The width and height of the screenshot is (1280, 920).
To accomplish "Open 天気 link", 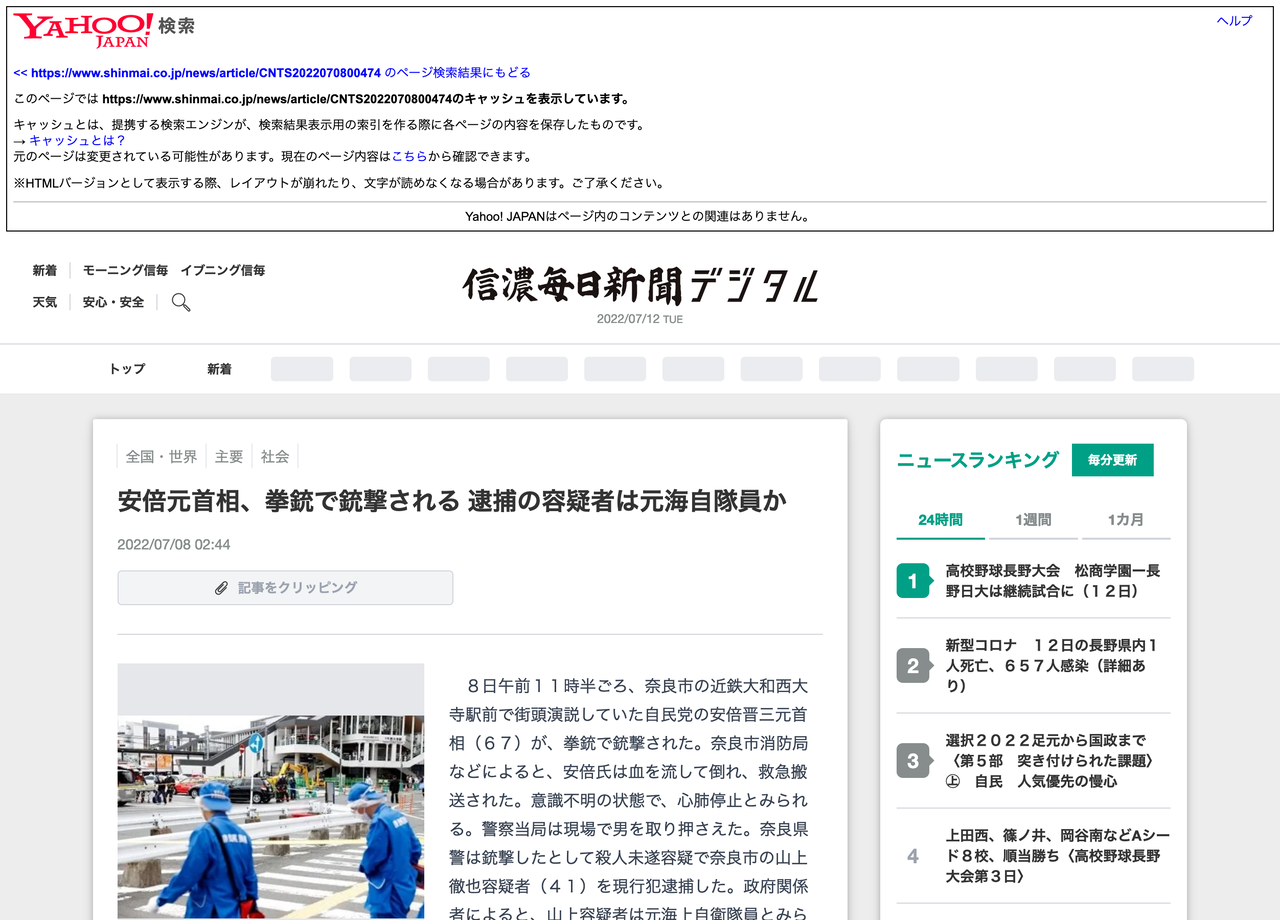I will pyautogui.click(x=45, y=302).
